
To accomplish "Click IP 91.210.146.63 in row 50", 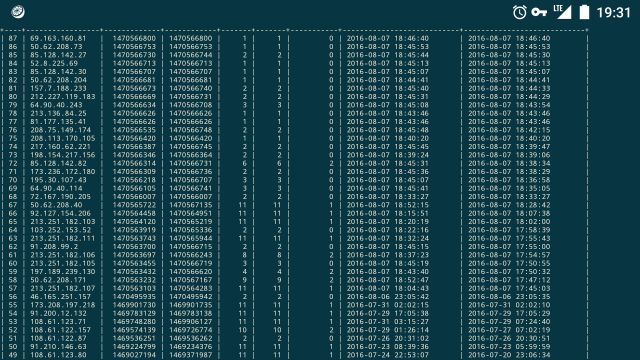I will 58,347.
